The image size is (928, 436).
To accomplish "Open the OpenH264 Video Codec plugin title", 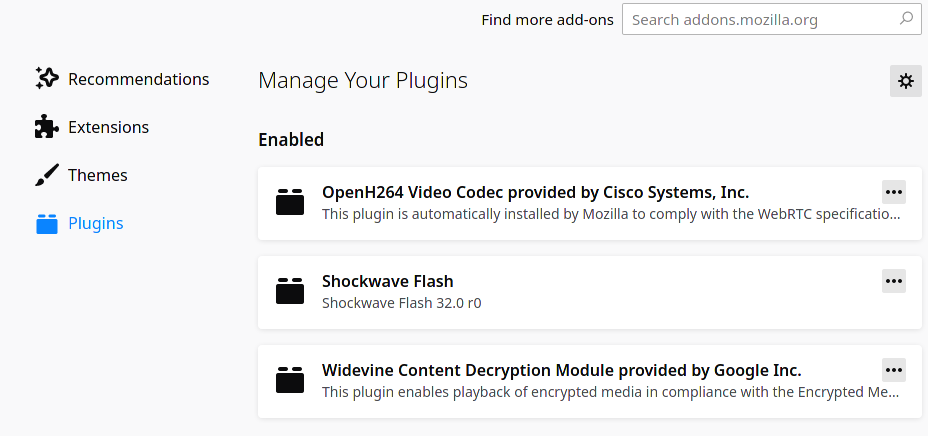I will coord(536,192).
